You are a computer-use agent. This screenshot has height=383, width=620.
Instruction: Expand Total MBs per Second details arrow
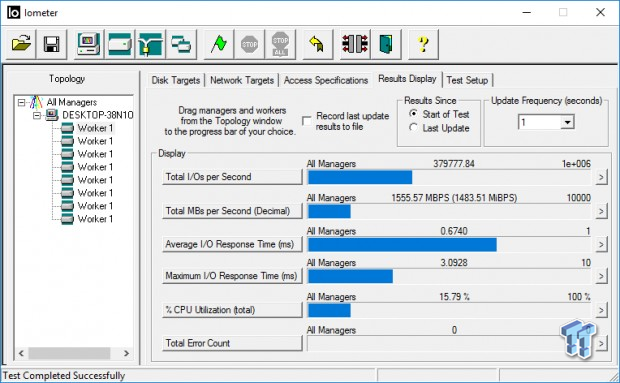pos(601,211)
